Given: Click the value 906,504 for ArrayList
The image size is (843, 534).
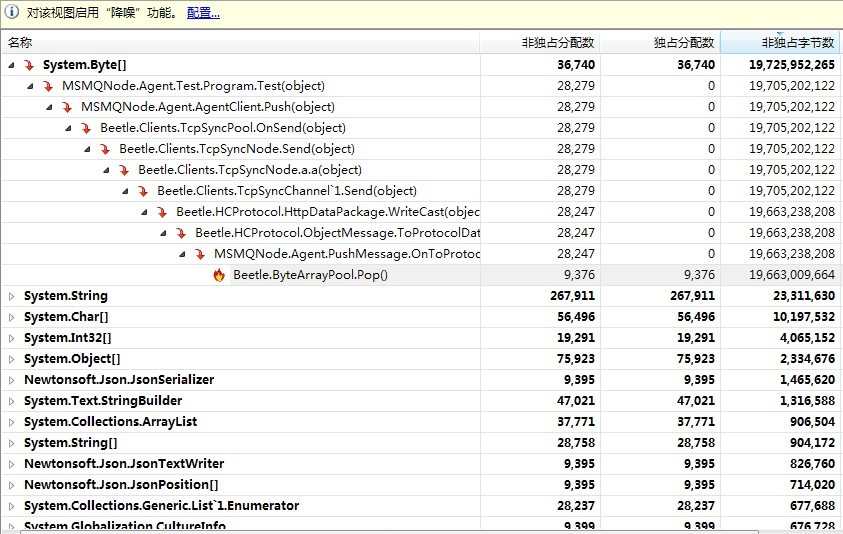Looking at the screenshot, I should pyautogui.click(x=812, y=422).
